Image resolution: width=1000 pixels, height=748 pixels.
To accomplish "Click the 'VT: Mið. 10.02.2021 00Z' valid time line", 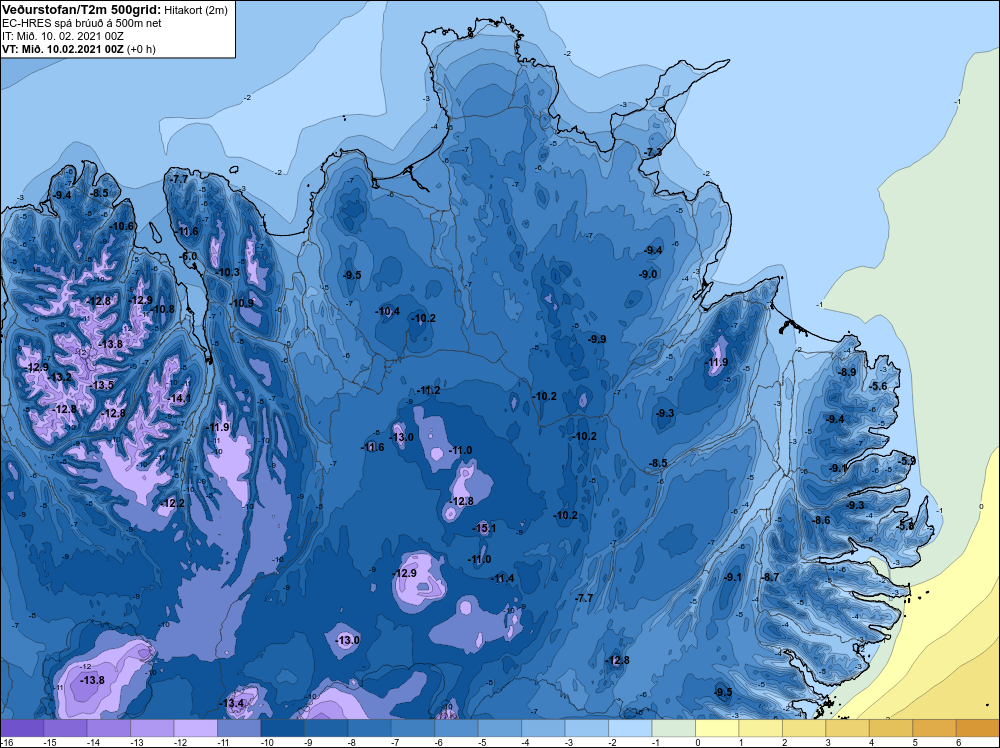I will [x=63, y=49].
